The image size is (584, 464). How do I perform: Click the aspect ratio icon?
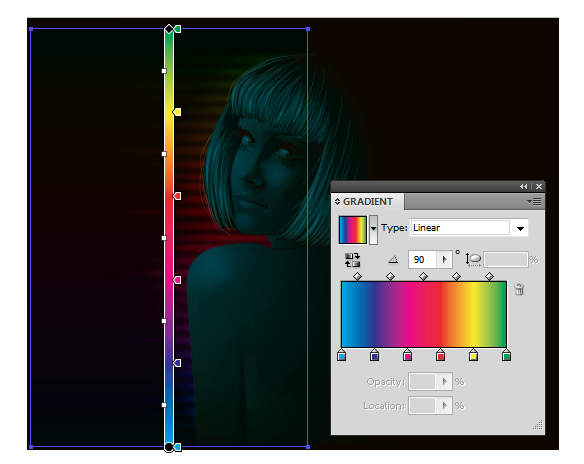(473, 260)
